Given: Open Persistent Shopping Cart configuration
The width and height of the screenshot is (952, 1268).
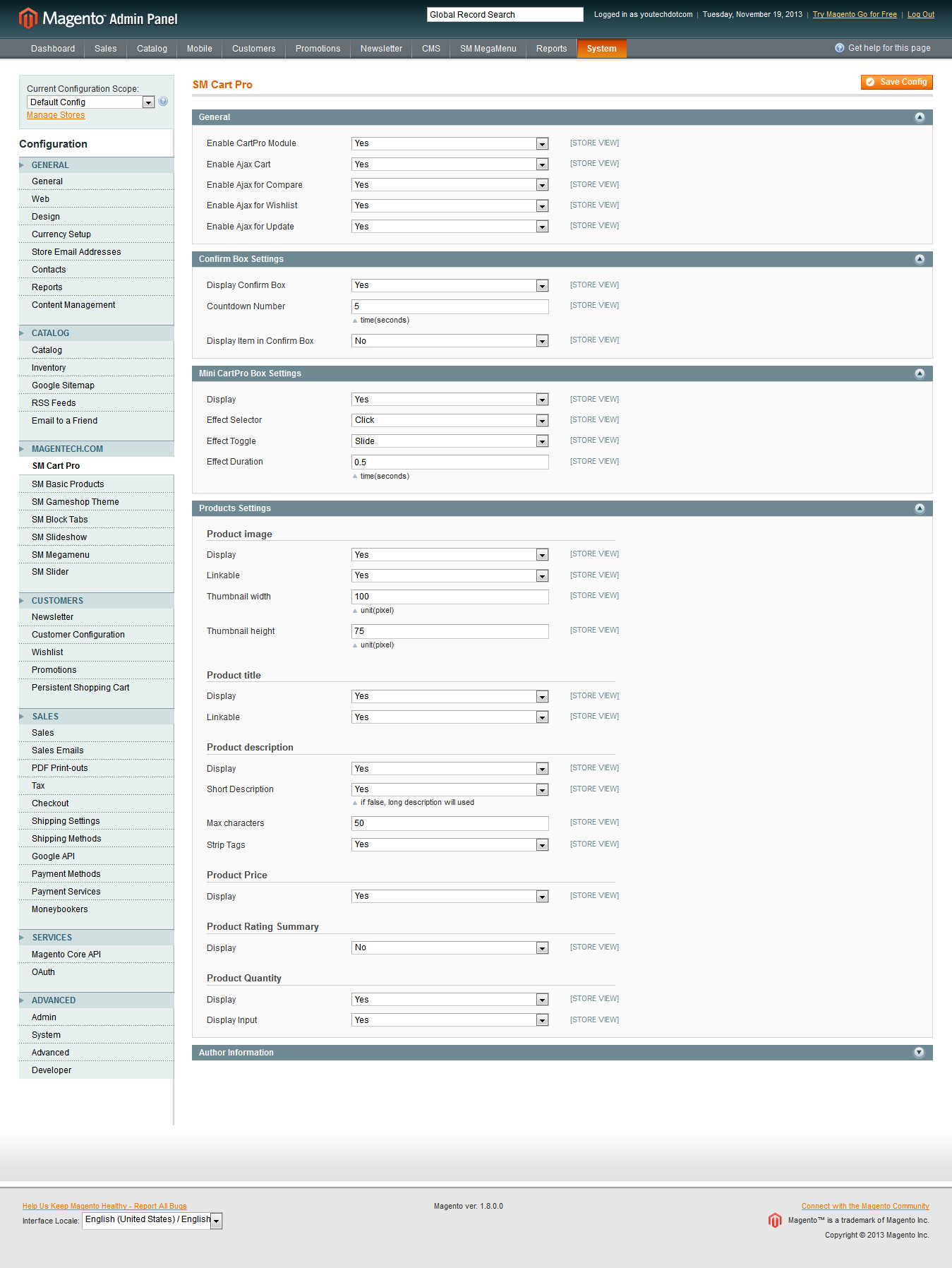Looking at the screenshot, I should pyautogui.click(x=80, y=688).
